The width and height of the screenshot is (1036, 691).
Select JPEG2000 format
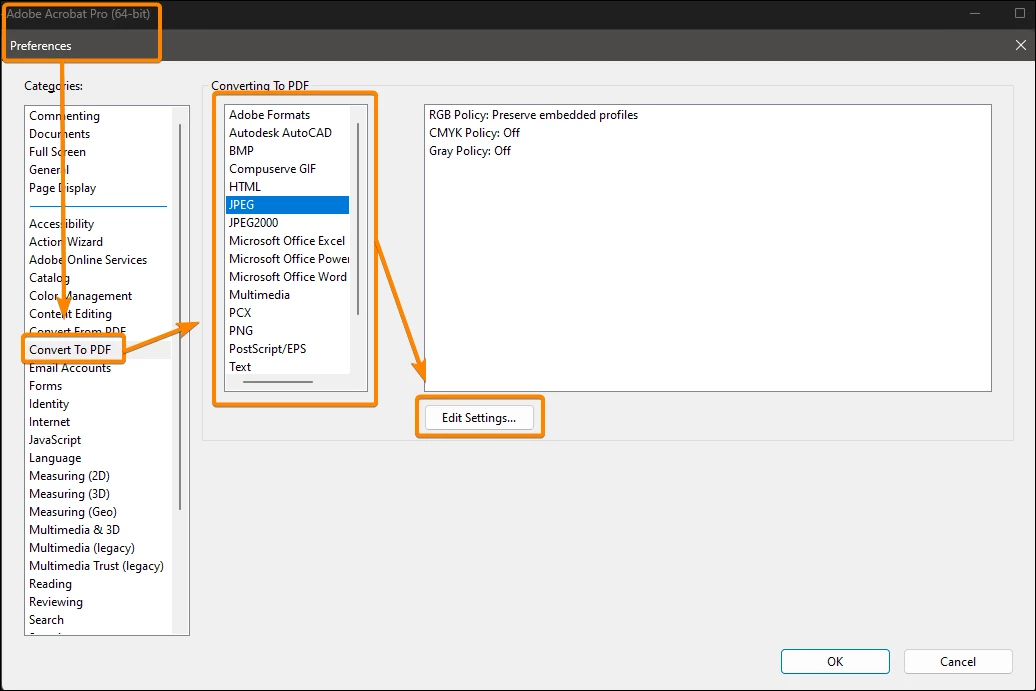click(x=253, y=223)
